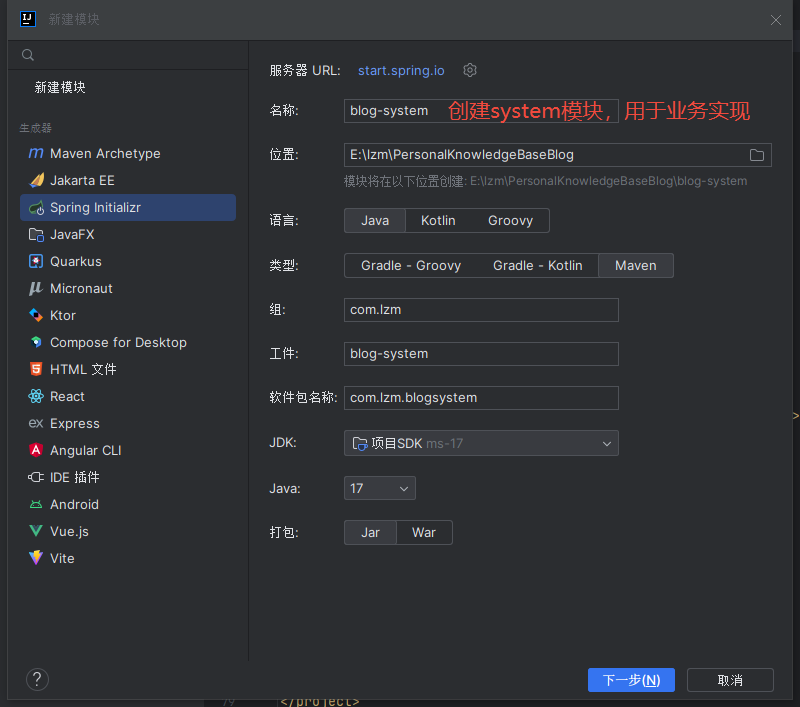This screenshot has width=800, height=707.
Task: Select 新建模块 in left list
Action: (x=60, y=87)
